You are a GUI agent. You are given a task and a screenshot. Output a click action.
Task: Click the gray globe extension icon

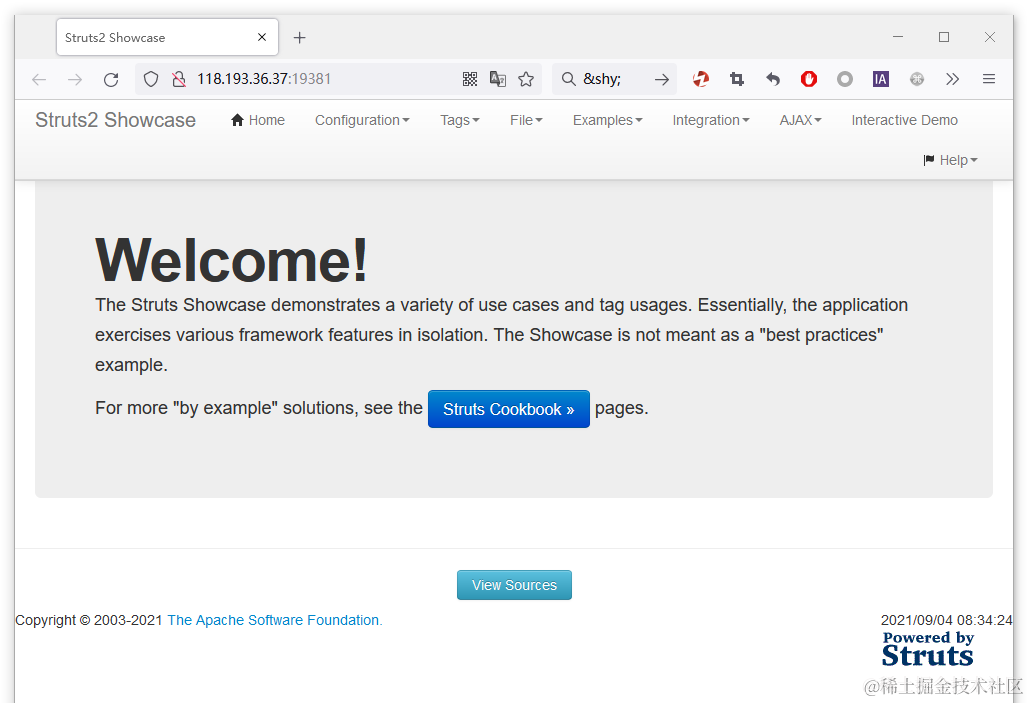(x=917, y=79)
